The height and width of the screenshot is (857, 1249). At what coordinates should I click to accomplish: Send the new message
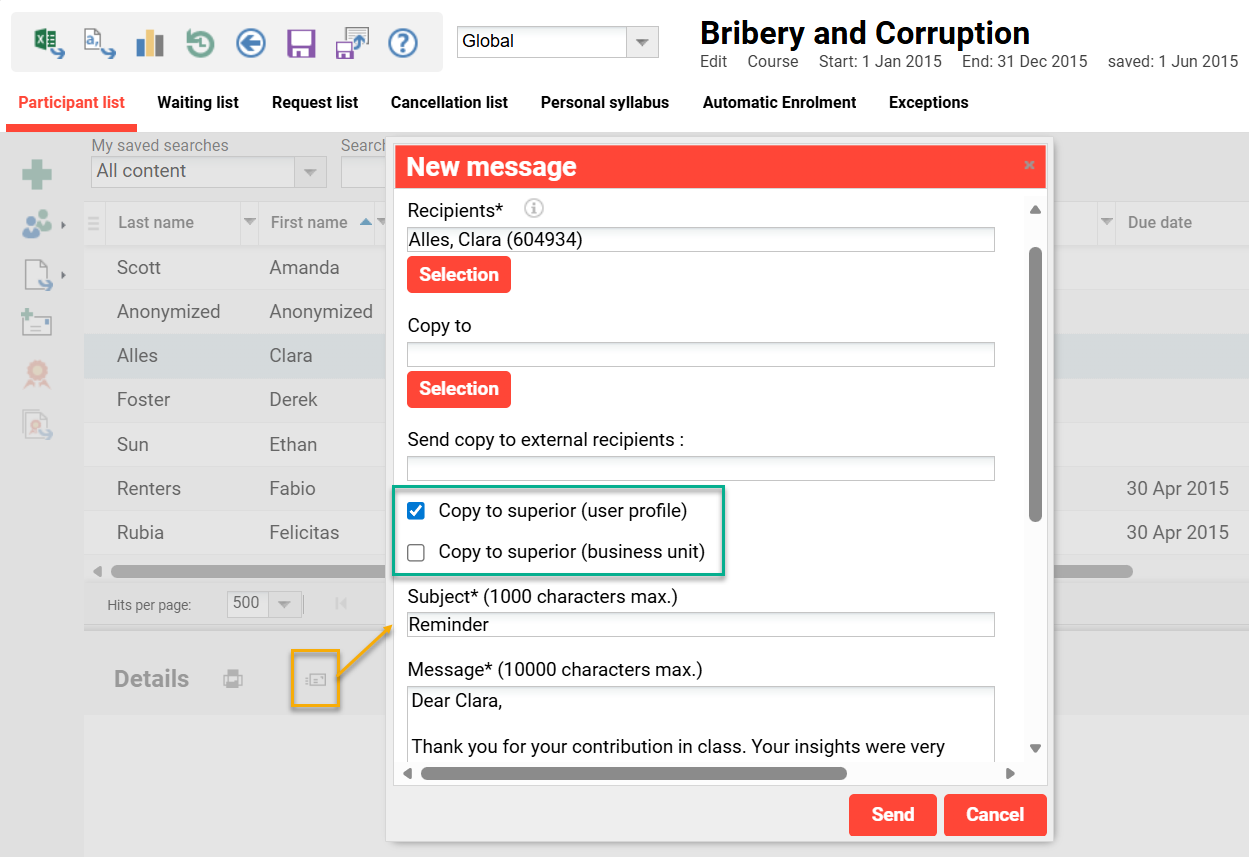(x=892, y=814)
